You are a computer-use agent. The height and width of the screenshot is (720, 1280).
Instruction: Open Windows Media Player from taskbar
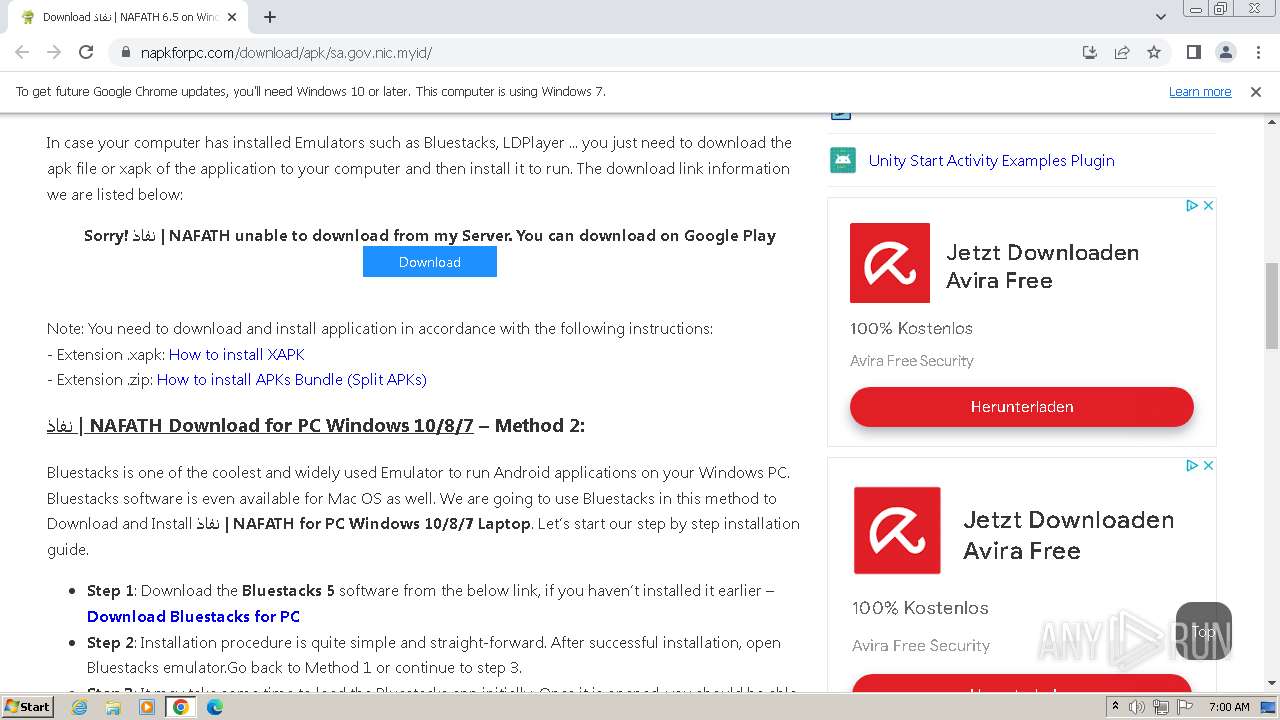click(x=147, y=707)
